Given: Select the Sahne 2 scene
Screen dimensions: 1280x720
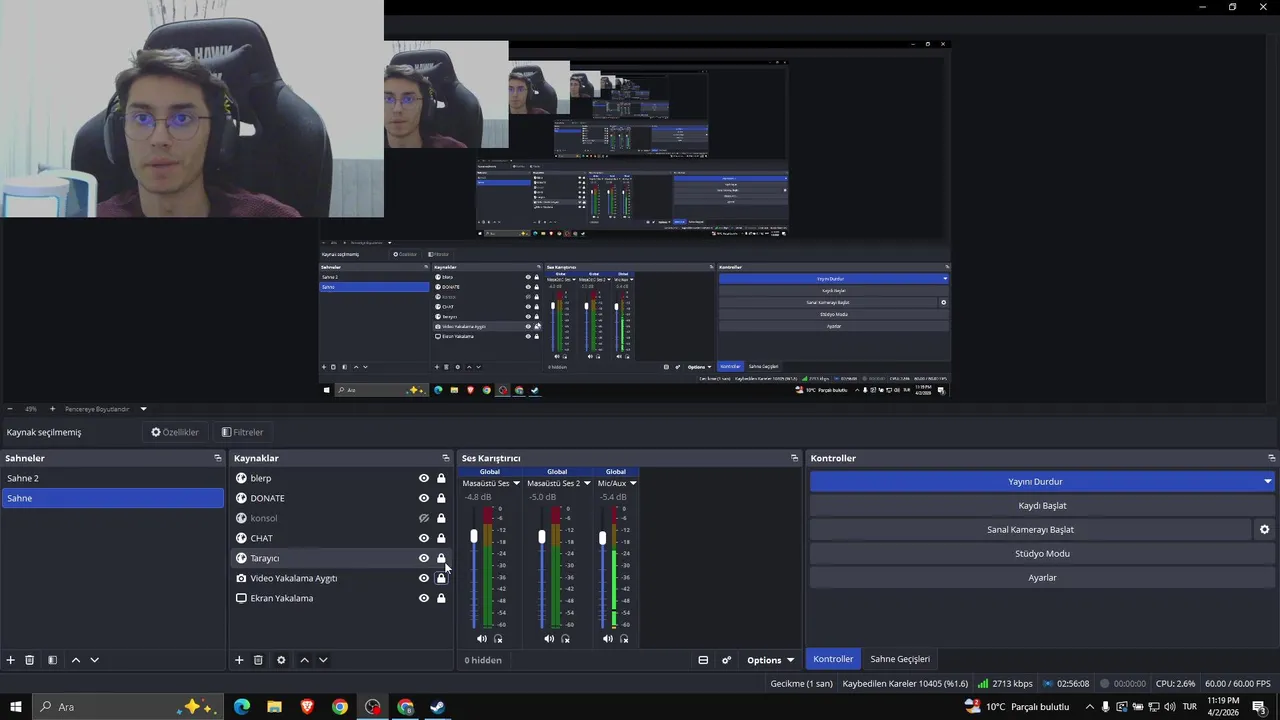Looking at the screenshot, I should (x=113, y=478).
